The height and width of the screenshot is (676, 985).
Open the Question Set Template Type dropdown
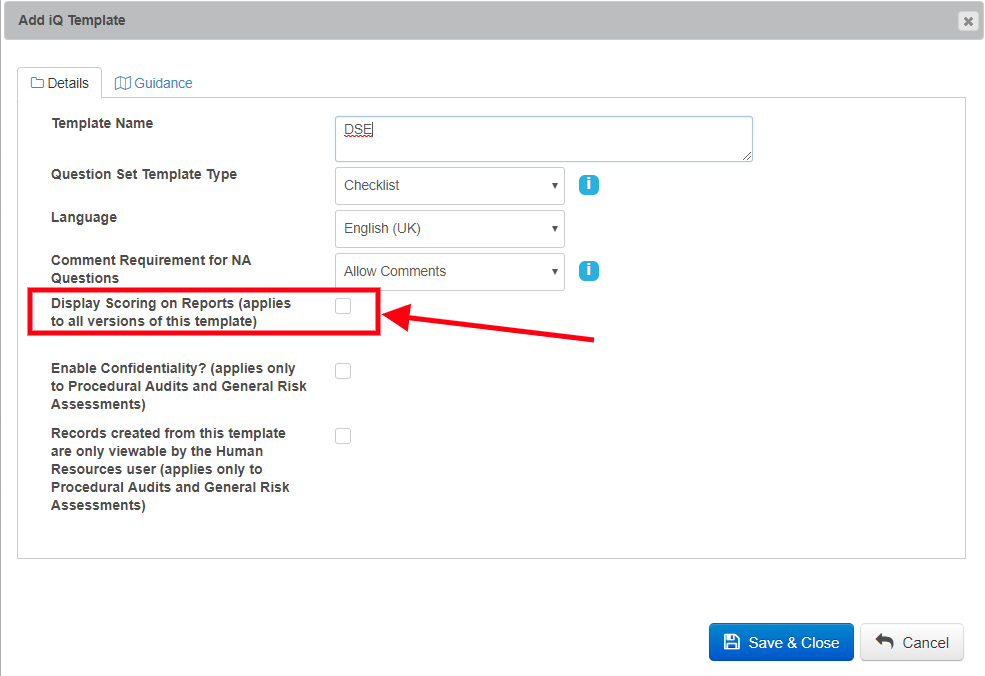449,186
